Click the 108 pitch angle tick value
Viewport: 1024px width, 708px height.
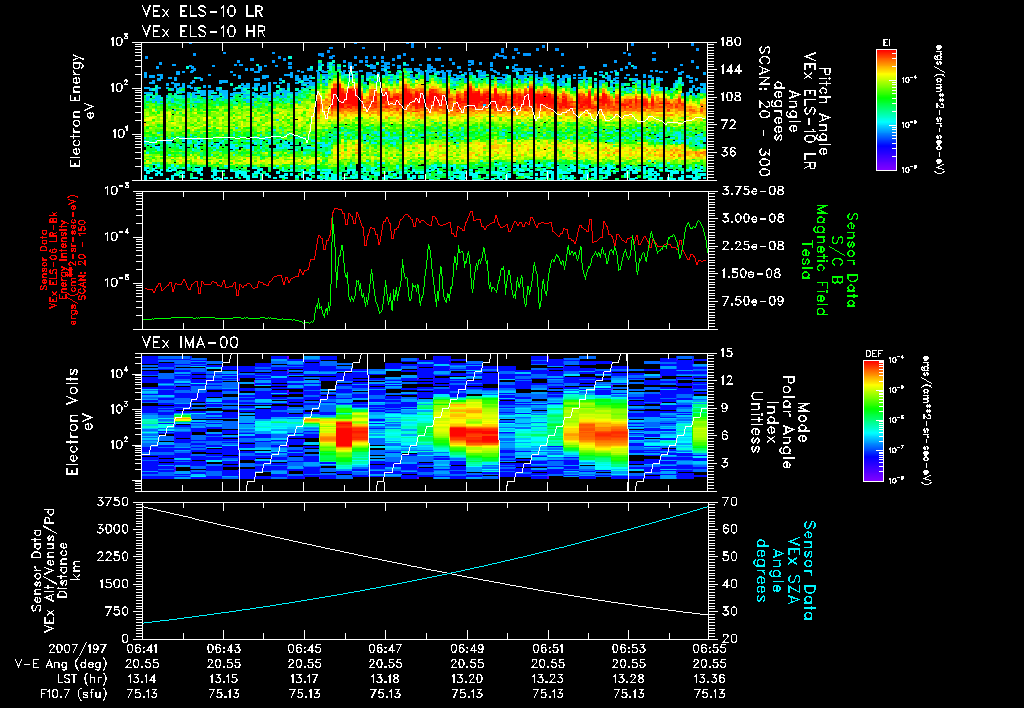730,97
